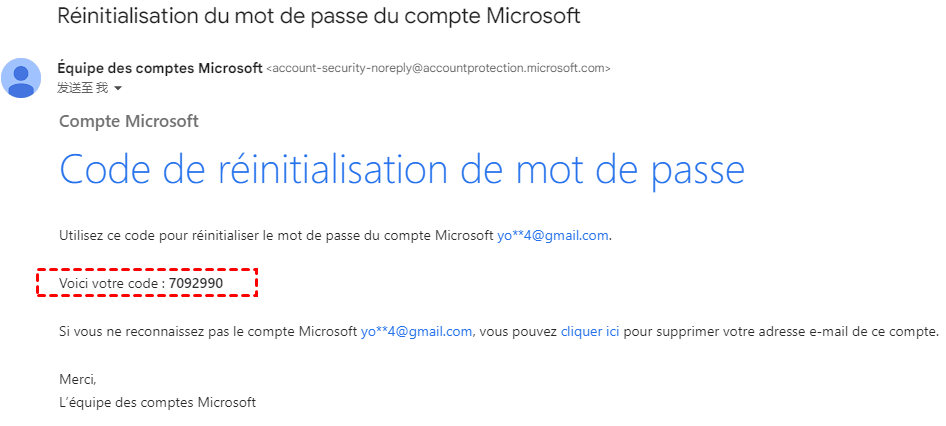The width and height of the screenshot is (946, 426).
Task: Click 'Utilisez ce code pour réinitialiser' sentence text
Action: click(160, 236)
